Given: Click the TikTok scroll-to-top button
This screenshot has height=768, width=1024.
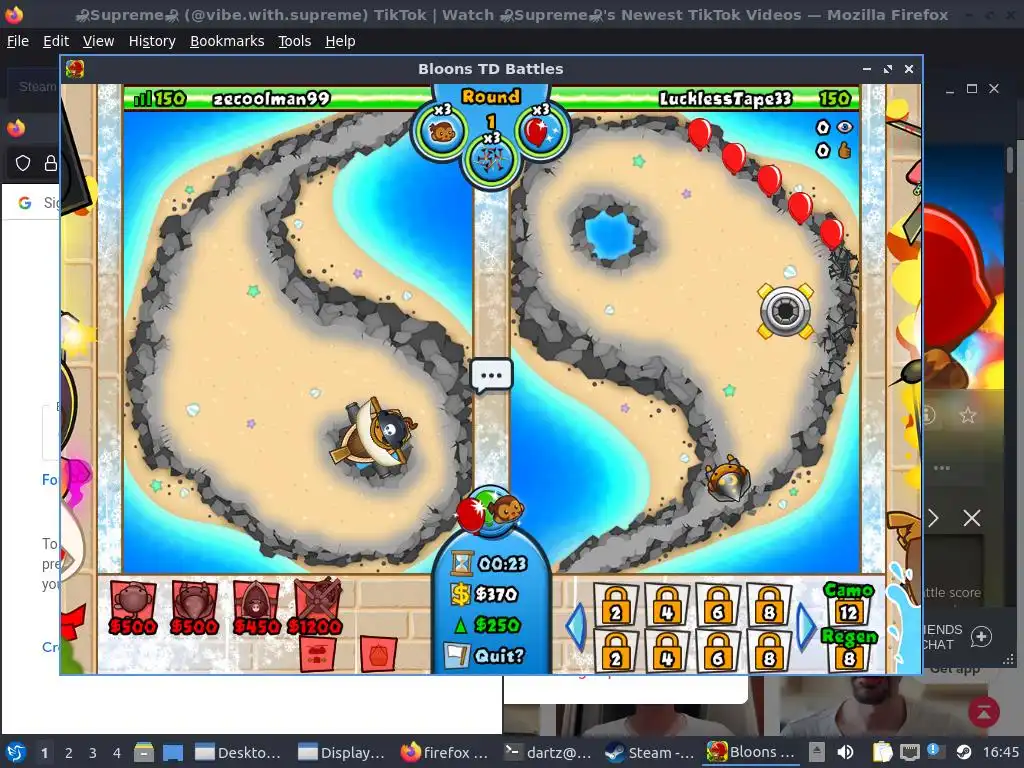Looking at the screenshot, I should pyautogui.click(x=984, y=711).
